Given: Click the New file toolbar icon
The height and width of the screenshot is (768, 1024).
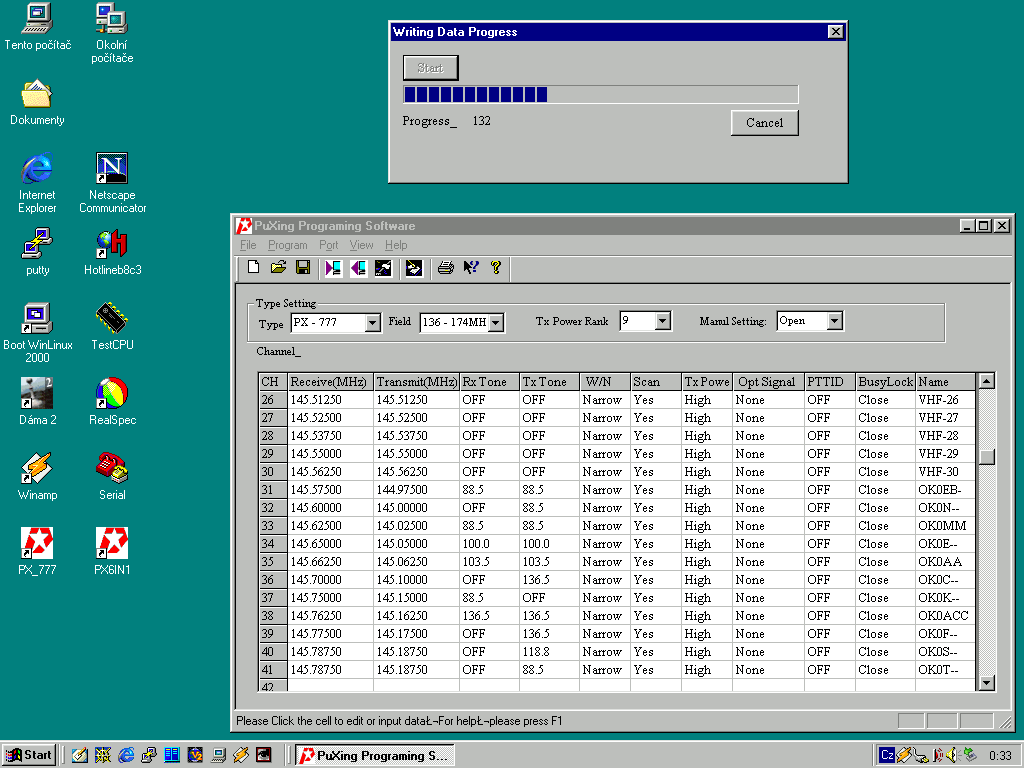Looking at the screenshot, I should pos(254,268).
